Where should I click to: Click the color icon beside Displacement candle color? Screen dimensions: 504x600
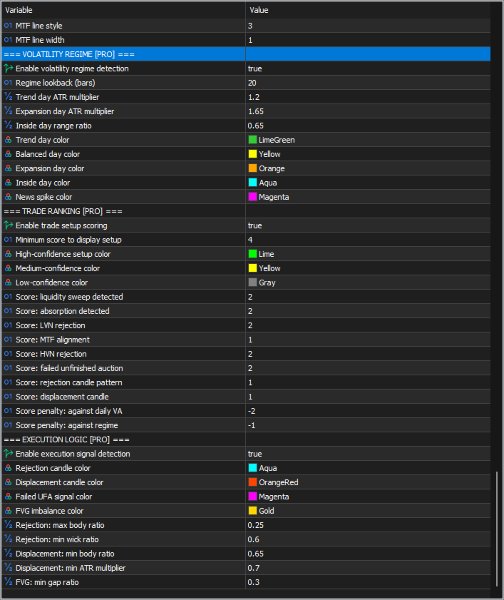[x=8, y=482]
